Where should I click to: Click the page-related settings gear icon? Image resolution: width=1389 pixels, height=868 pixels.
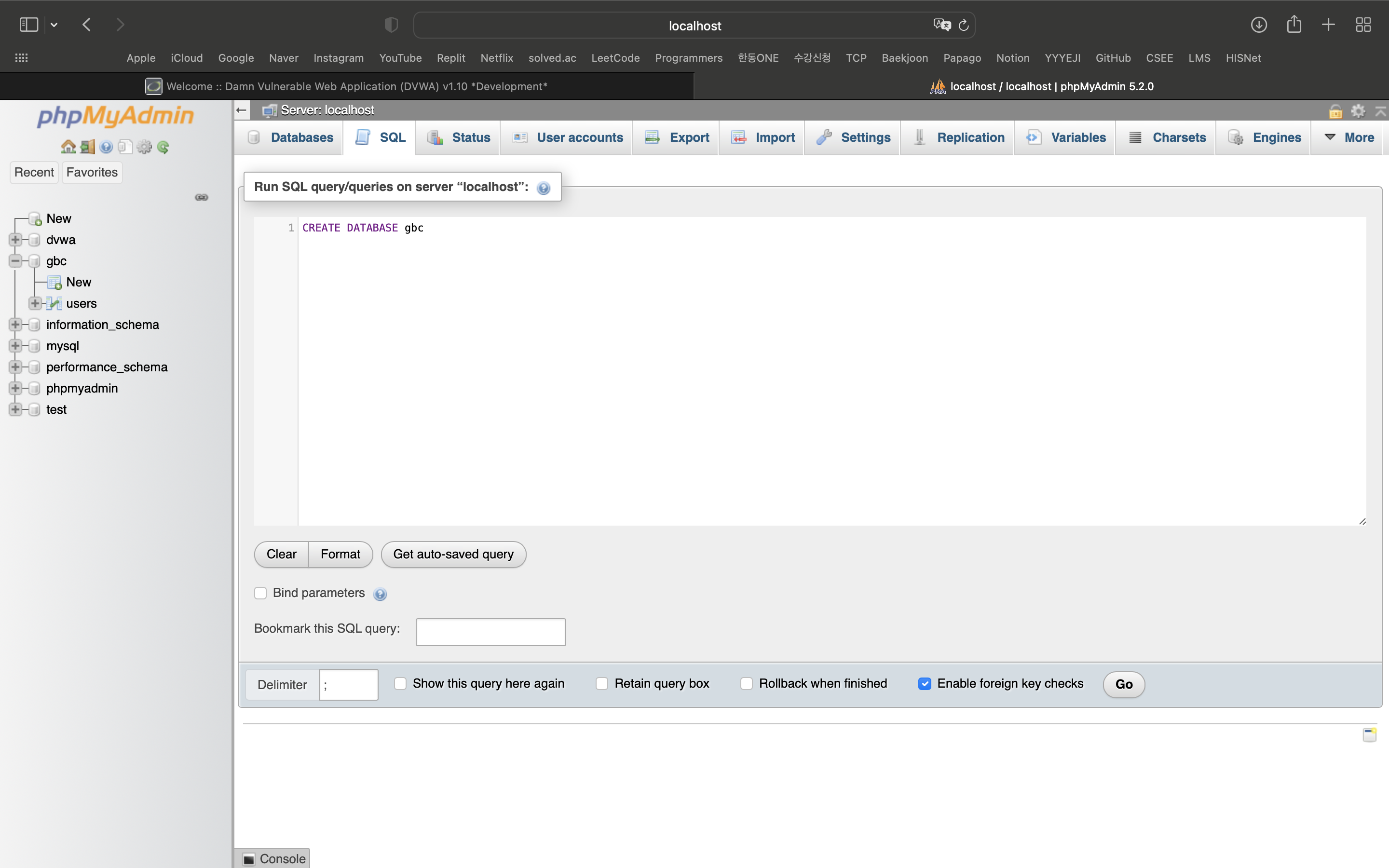1358,111
